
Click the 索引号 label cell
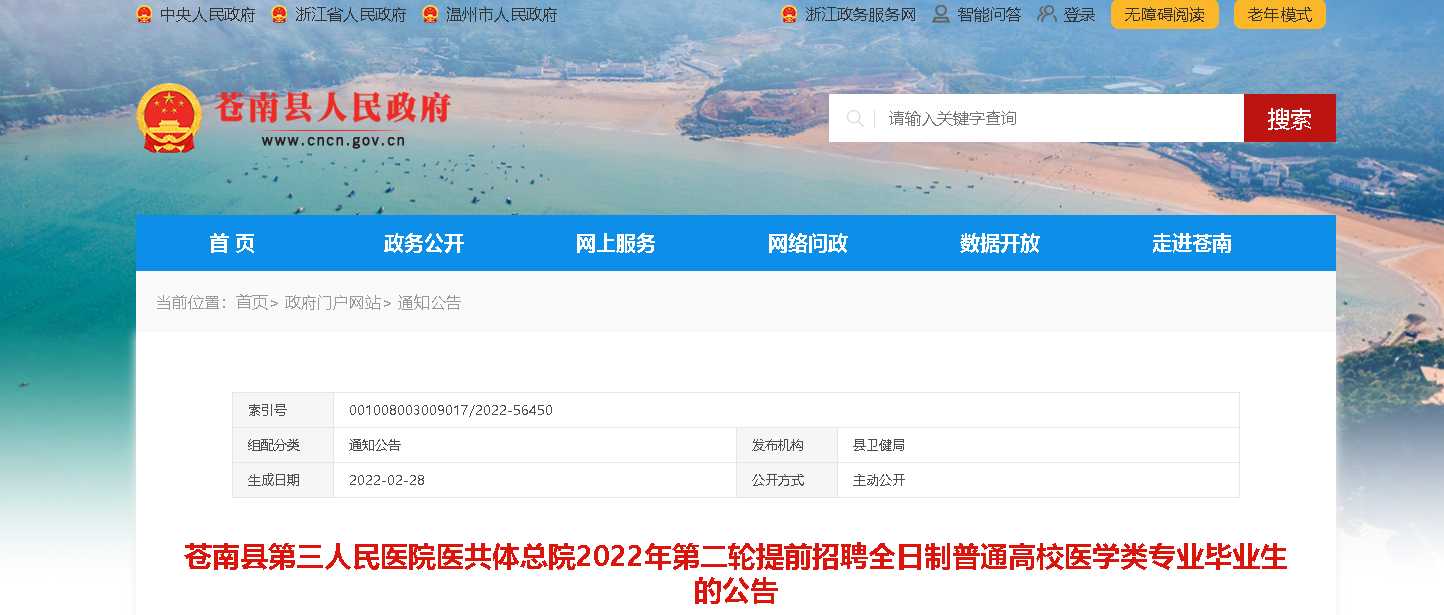coord(283,410)
